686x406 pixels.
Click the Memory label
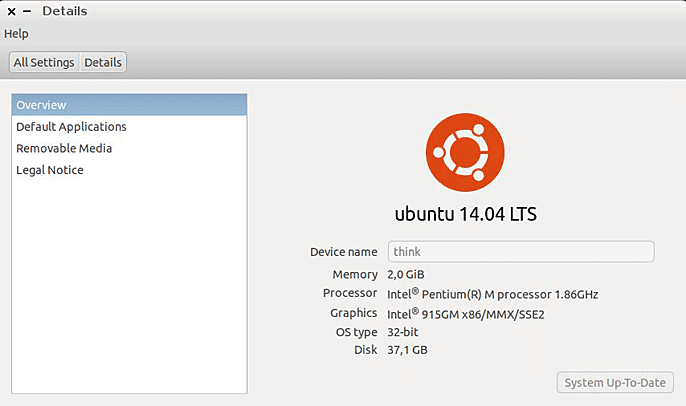click(x=355, y=274)
